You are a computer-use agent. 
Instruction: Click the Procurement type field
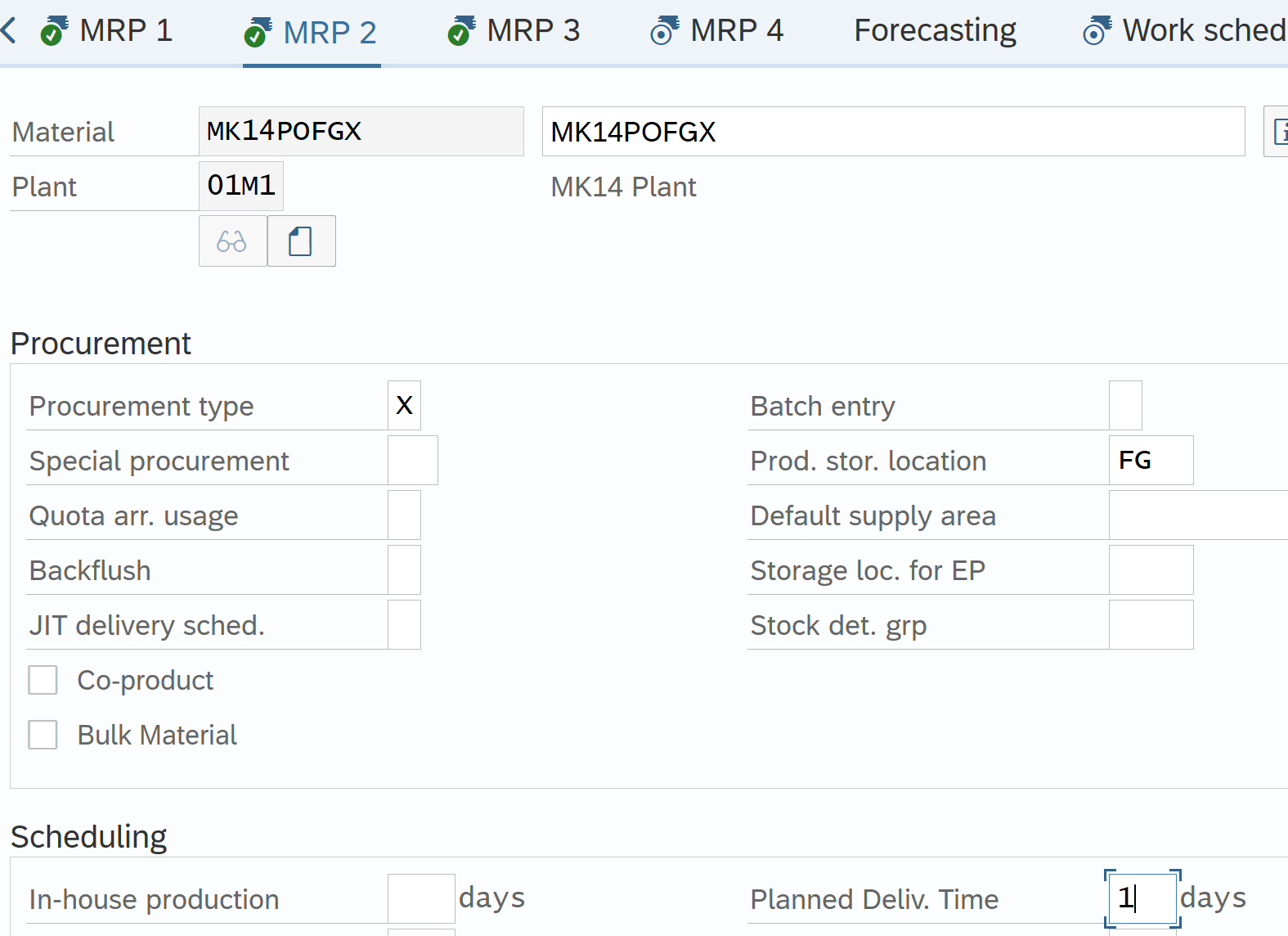404,406
